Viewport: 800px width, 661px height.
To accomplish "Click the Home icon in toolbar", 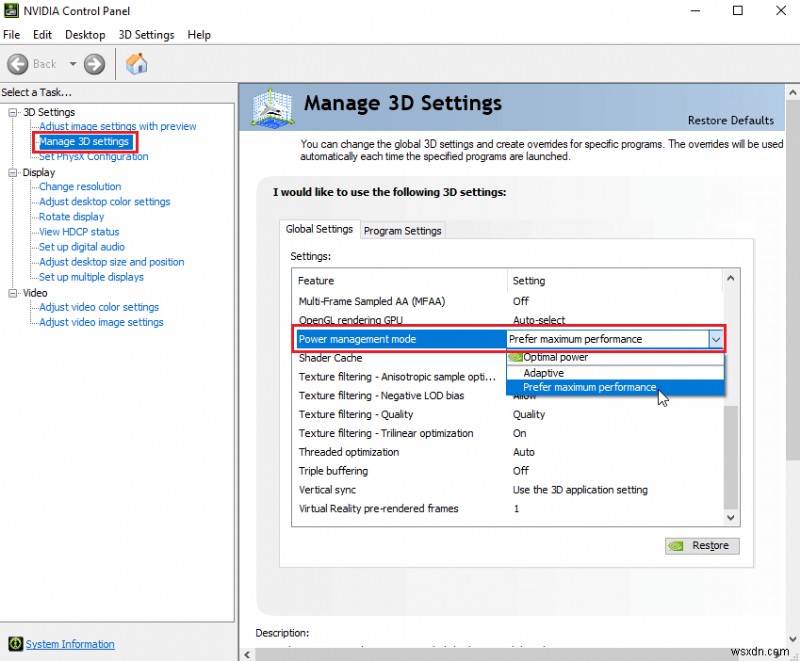I will [136, 64].
